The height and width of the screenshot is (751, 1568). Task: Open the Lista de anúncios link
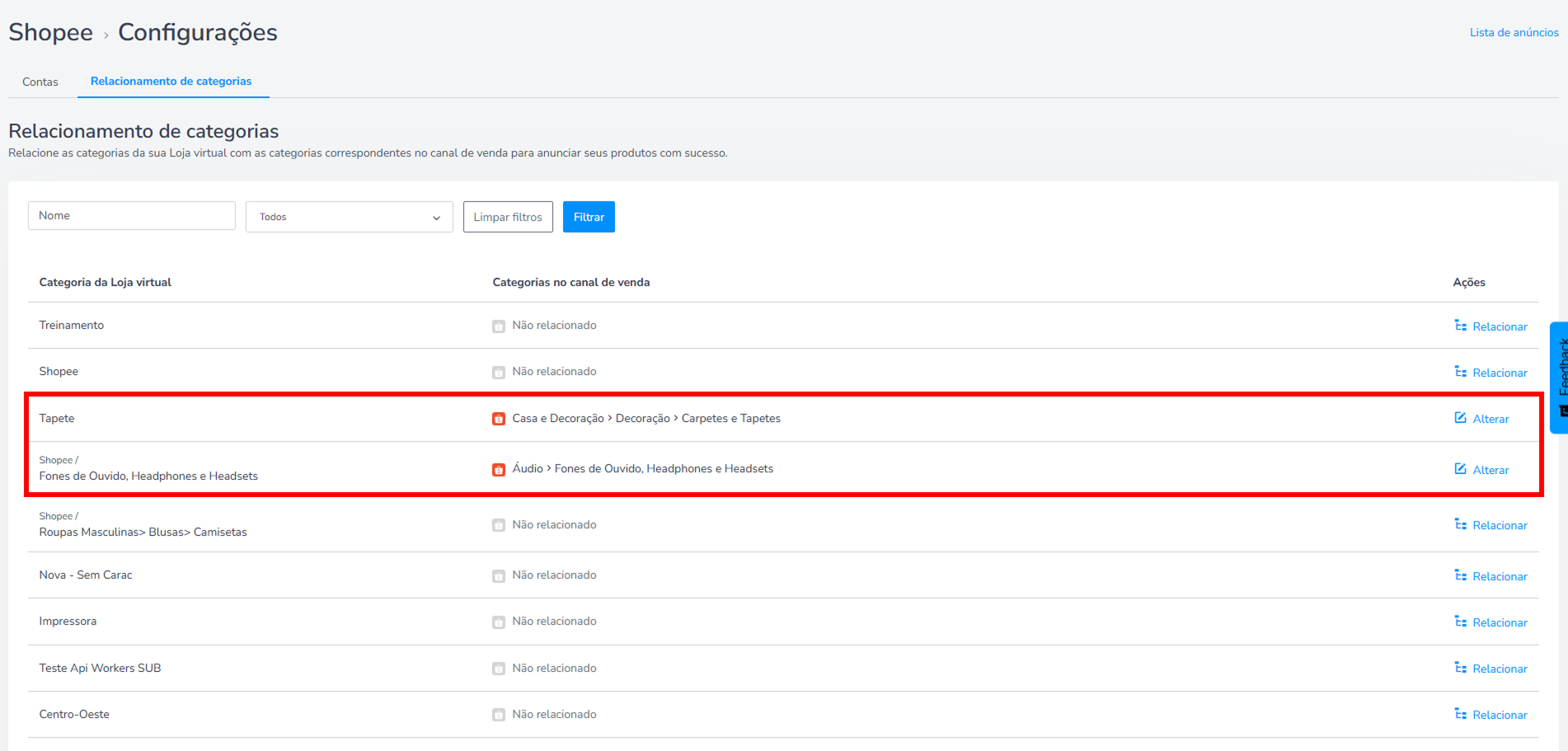(1514, 32)
